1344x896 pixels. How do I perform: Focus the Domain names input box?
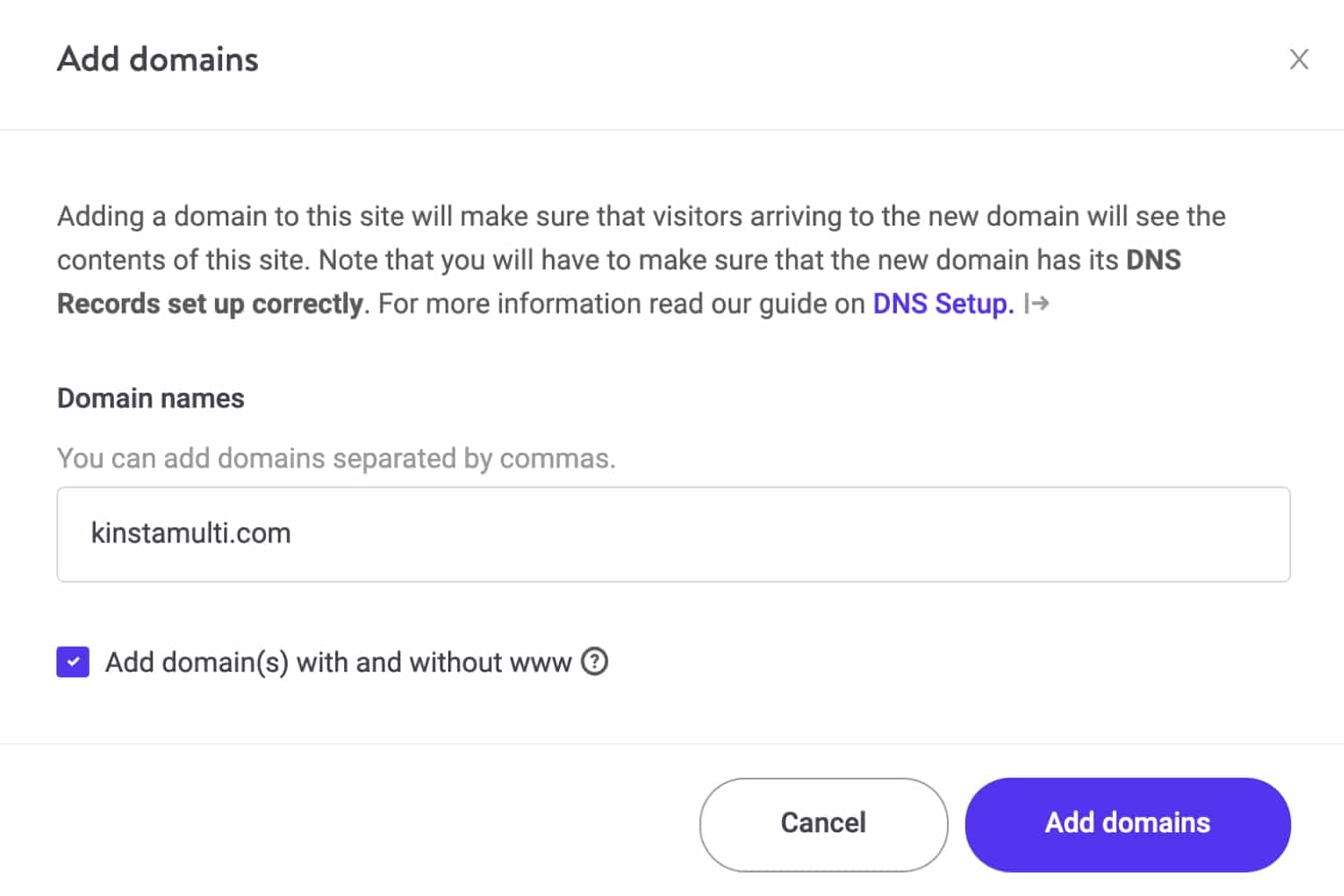coord(672,534)
